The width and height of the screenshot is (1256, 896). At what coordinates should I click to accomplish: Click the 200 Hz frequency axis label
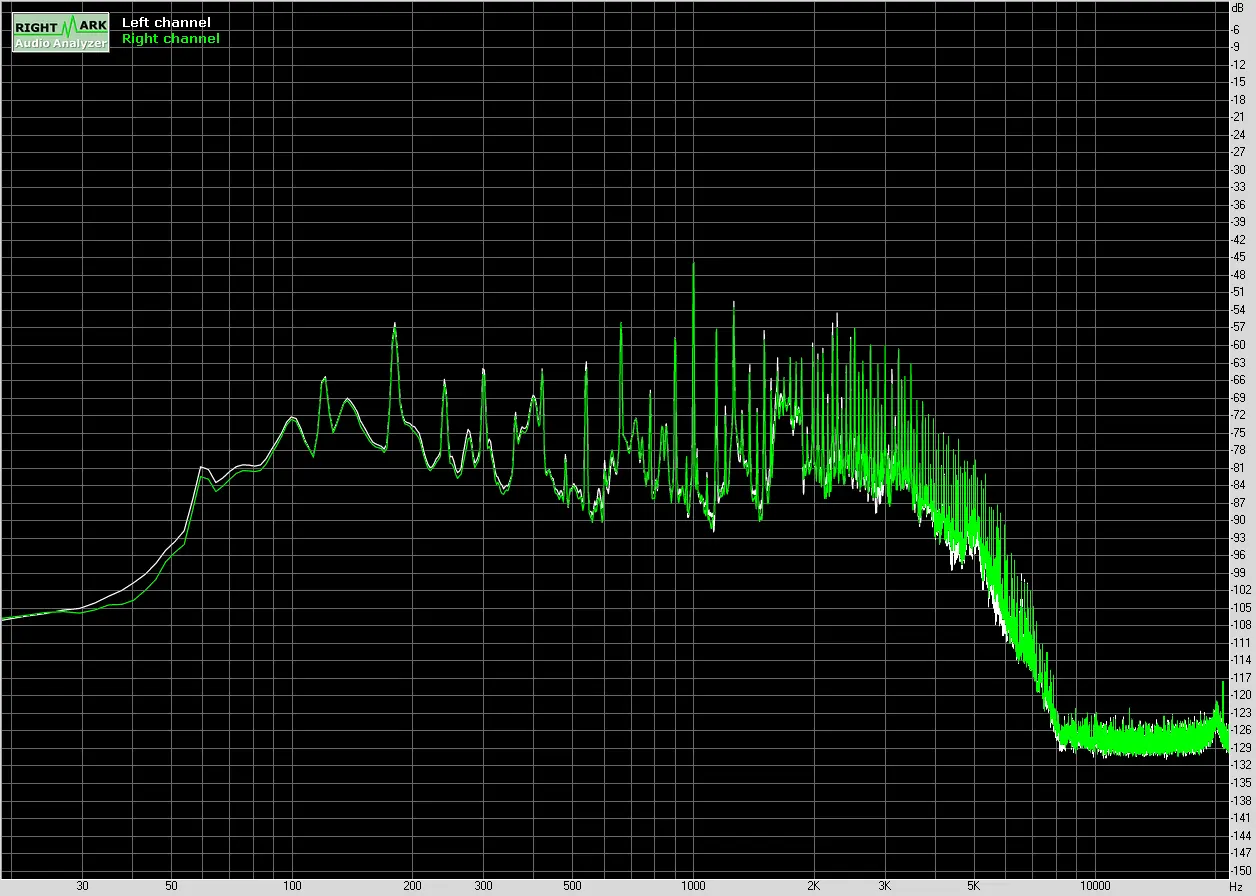[x=412, y=886]
